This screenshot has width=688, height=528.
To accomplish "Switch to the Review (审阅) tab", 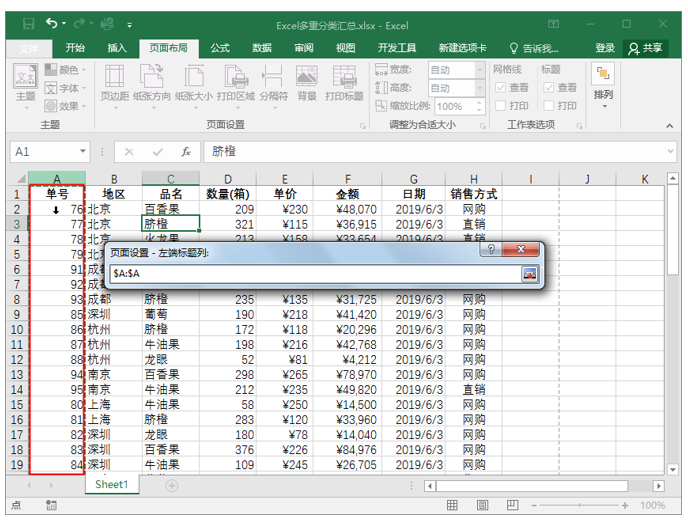I will [304, 48].
